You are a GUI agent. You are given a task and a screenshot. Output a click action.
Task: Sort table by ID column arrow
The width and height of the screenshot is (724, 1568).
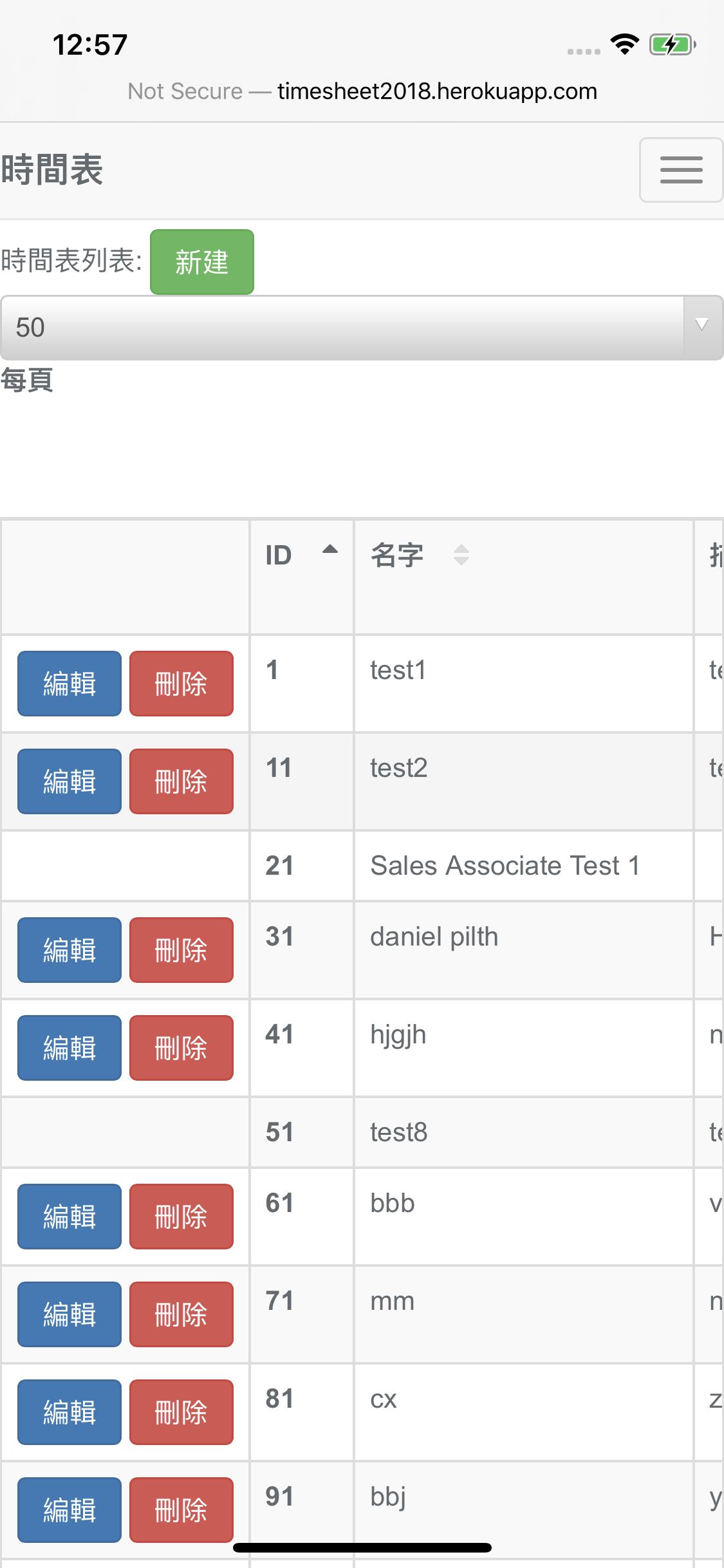pyautogui.click(x=330, y=550)
